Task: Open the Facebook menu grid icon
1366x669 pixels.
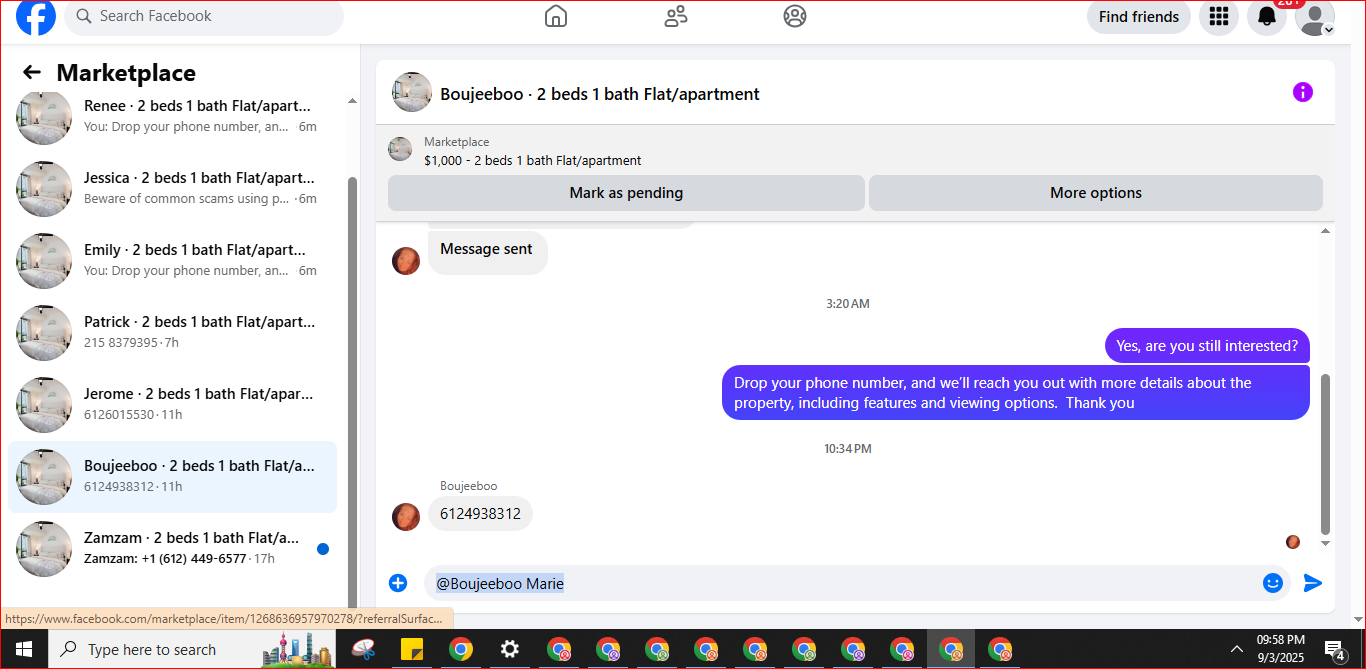Action: coord(1218,16)
